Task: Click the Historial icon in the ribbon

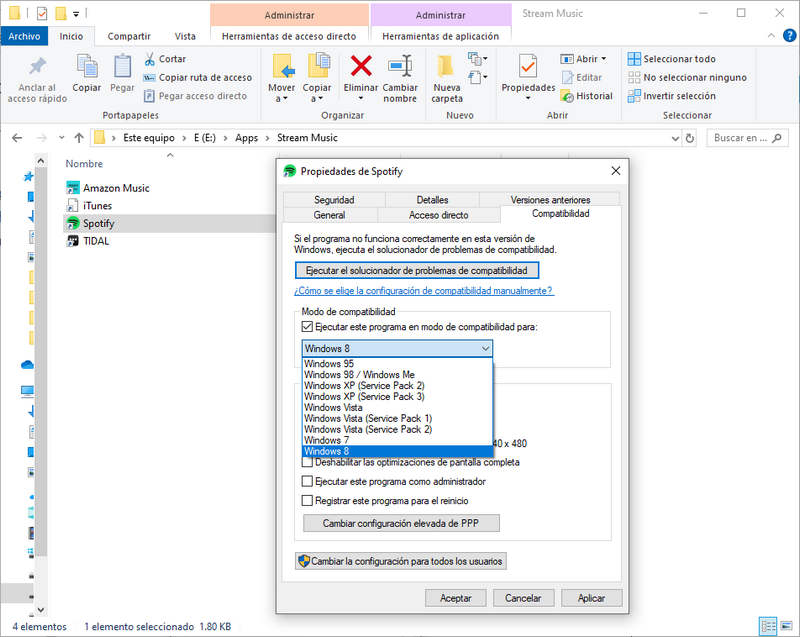Action: [568, 96]
